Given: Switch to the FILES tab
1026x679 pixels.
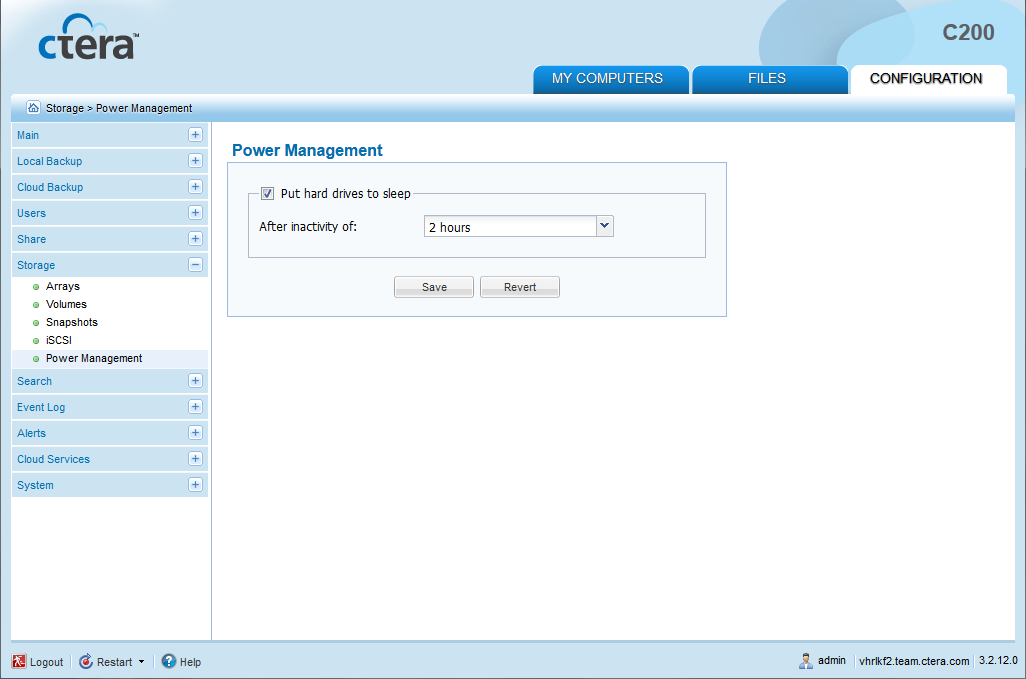Looking at the screenshot, I should tap(770, 78).
